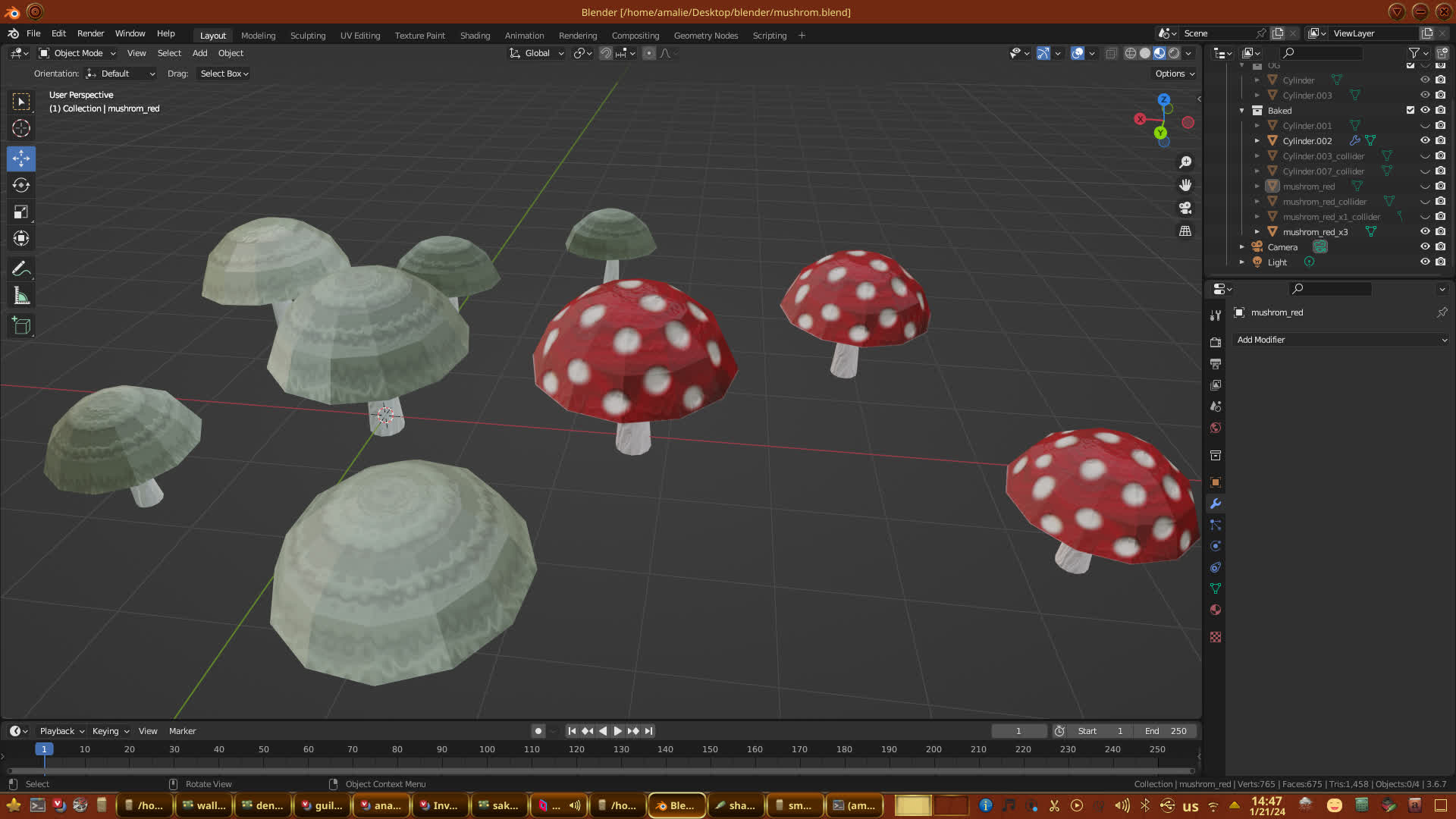This screenshot has height=819, width=1456.
Task: Open the Render menu
Action: [x=90, y=33]
